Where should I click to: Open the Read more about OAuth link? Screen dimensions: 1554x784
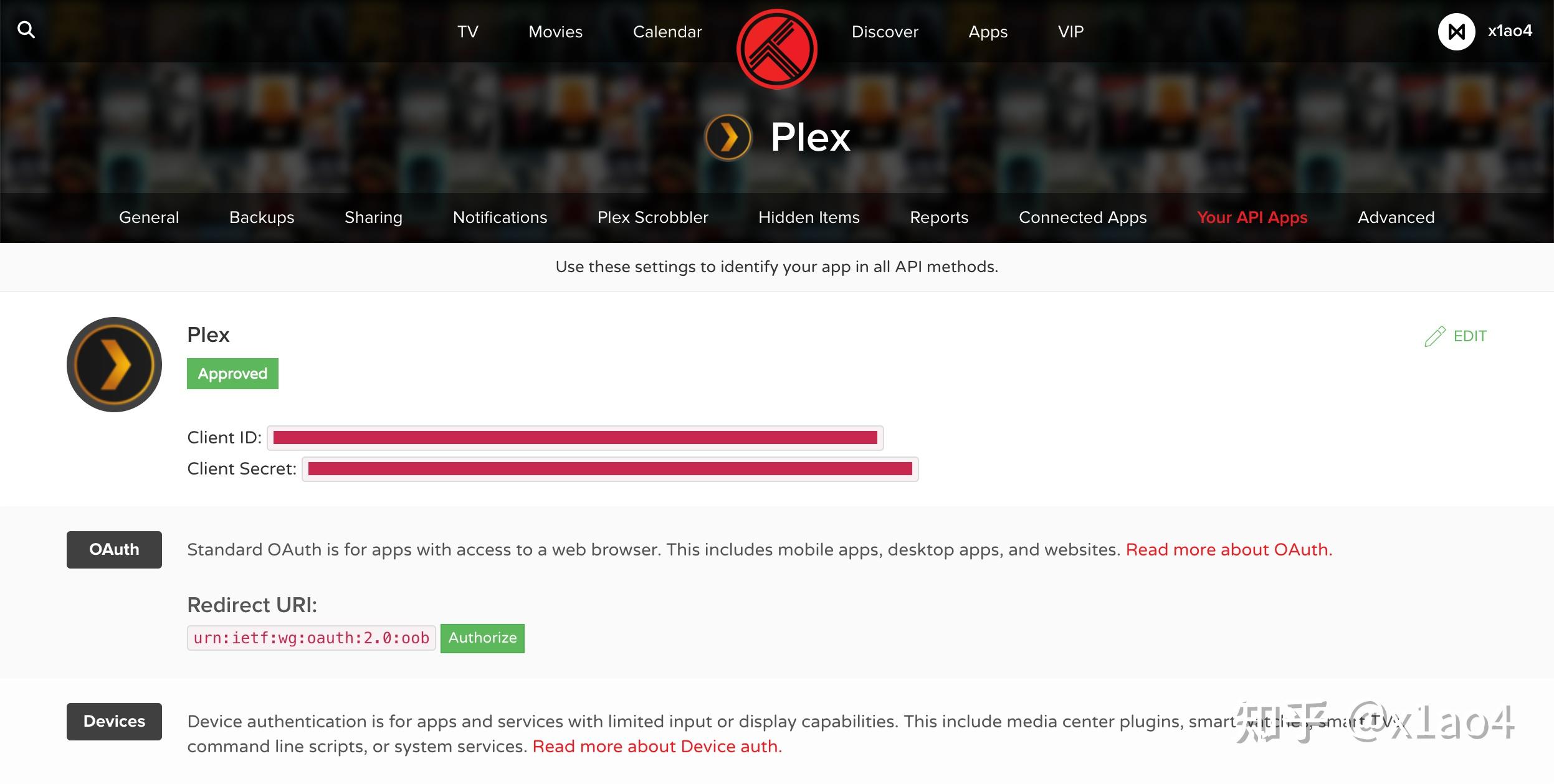click(1229, 549)
